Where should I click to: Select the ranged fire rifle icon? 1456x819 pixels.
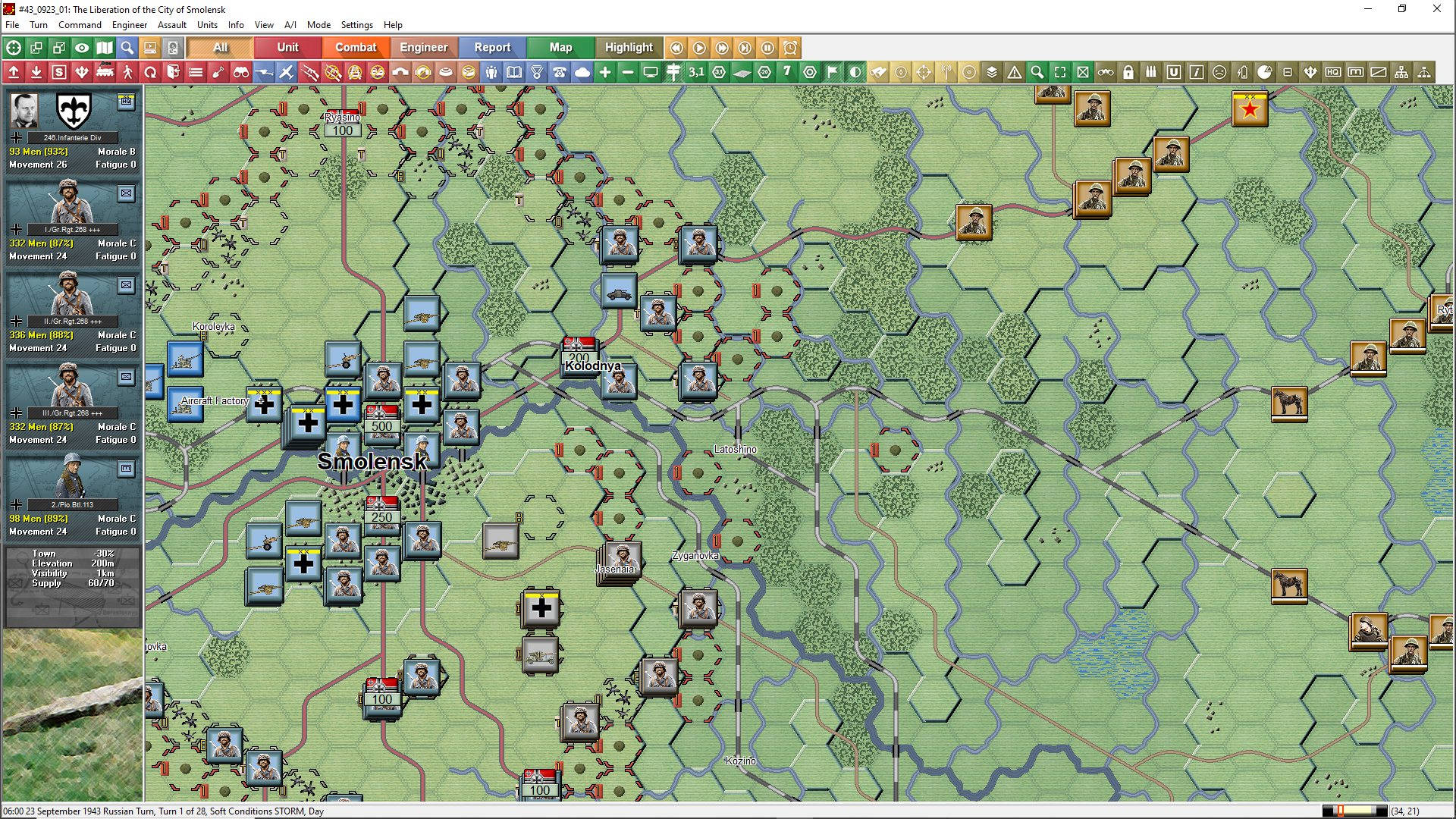point(309,72)
